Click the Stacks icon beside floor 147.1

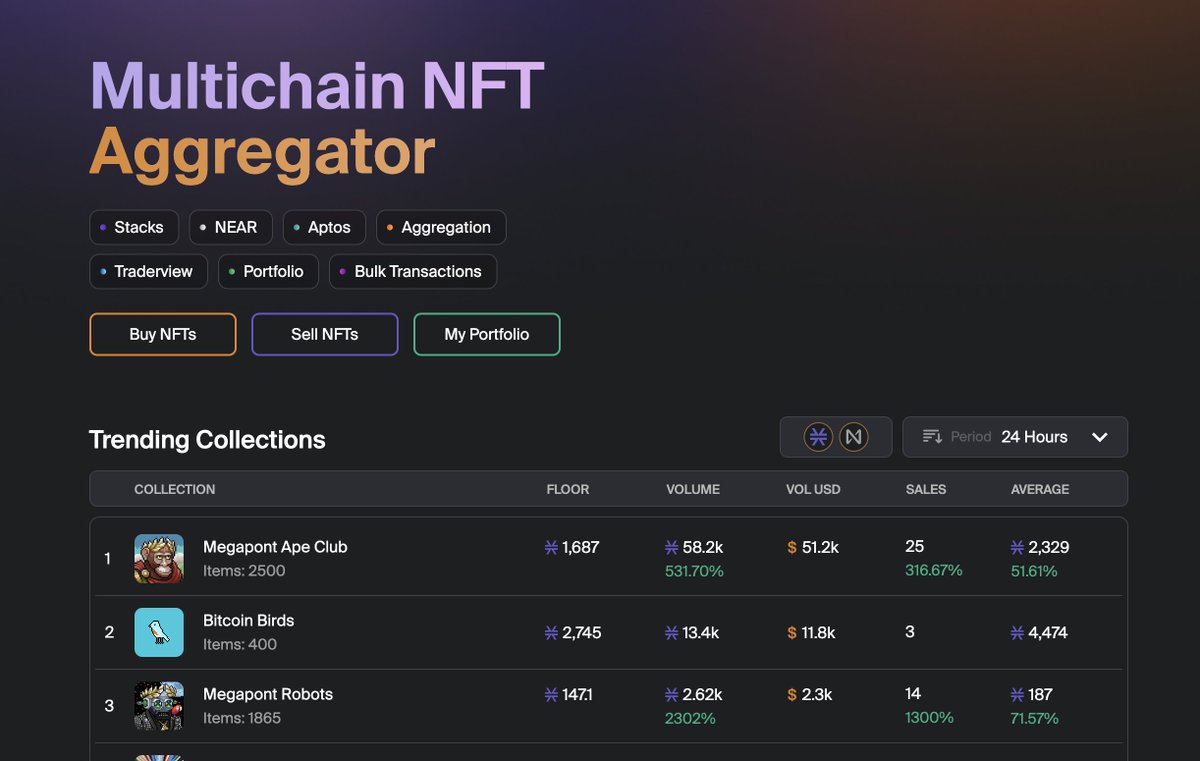551,694
